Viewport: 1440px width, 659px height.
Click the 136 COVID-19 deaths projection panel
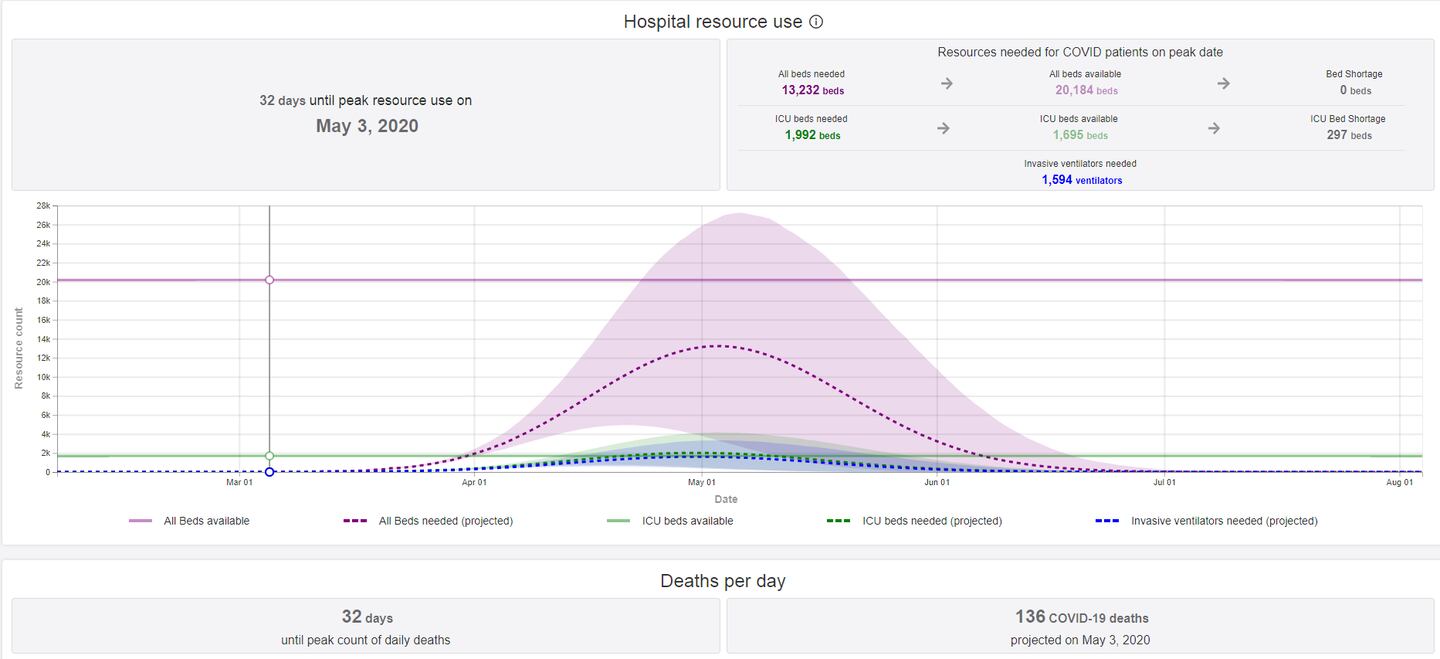pos(1080,627)
